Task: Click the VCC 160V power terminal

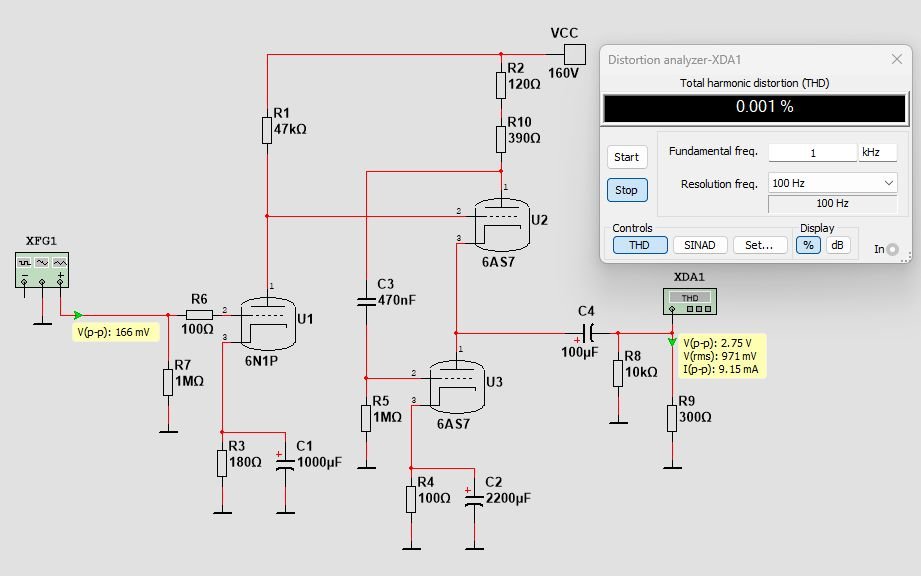Action: 574,55
